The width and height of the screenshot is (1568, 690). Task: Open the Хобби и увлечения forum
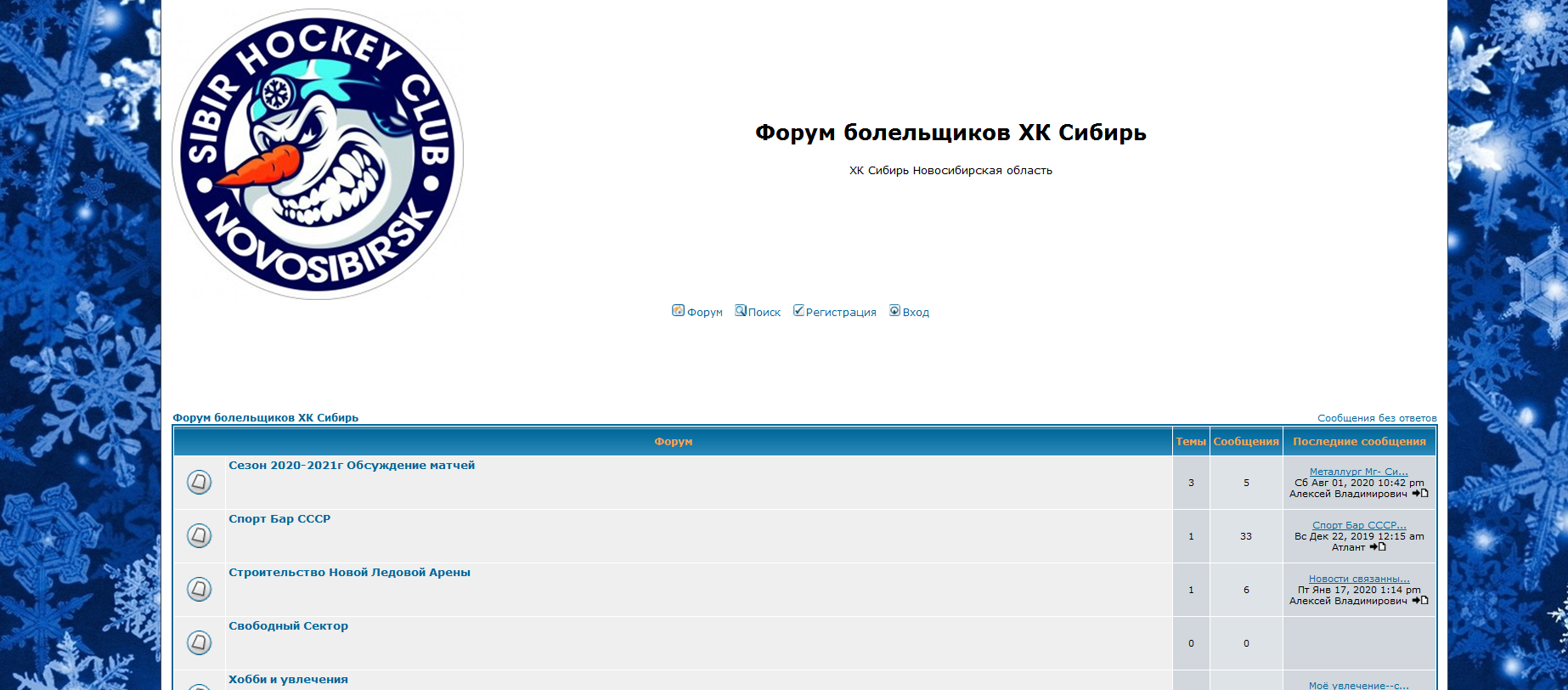pyautogui.click(x=288, y=680)
